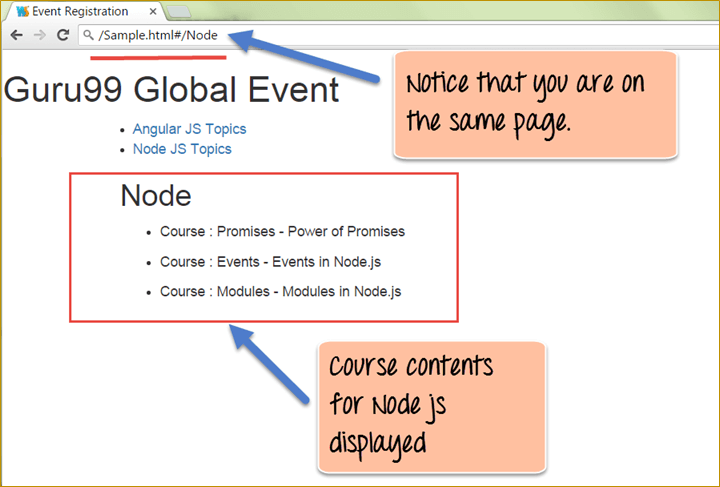This screenshot has width=720, height=487.
Task: Reload the page with the refresh icon
Action: click(62, 34)
